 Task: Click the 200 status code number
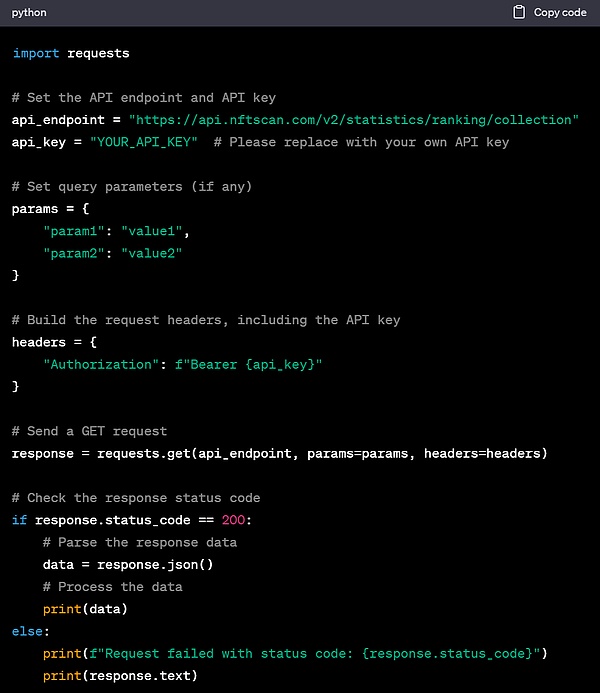pyautogui.click(x=233, y=520)
